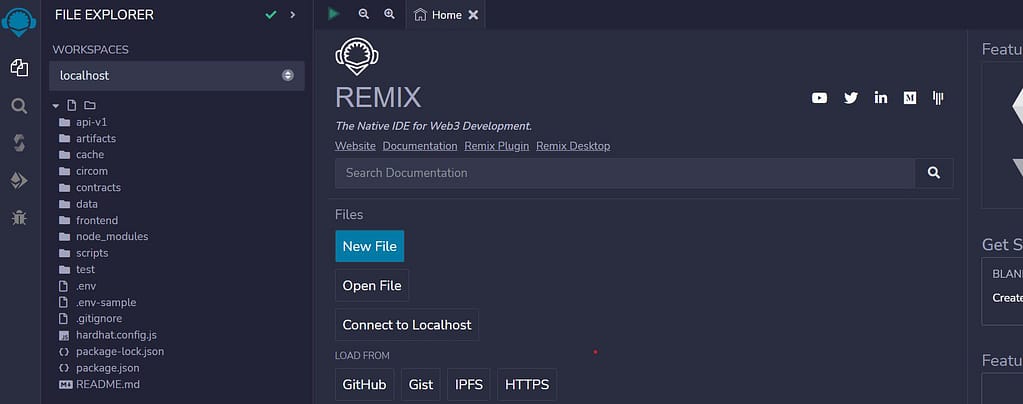Open Remix YouTube channel icon
Viewport: 1023px width, 404px height.
820,98
